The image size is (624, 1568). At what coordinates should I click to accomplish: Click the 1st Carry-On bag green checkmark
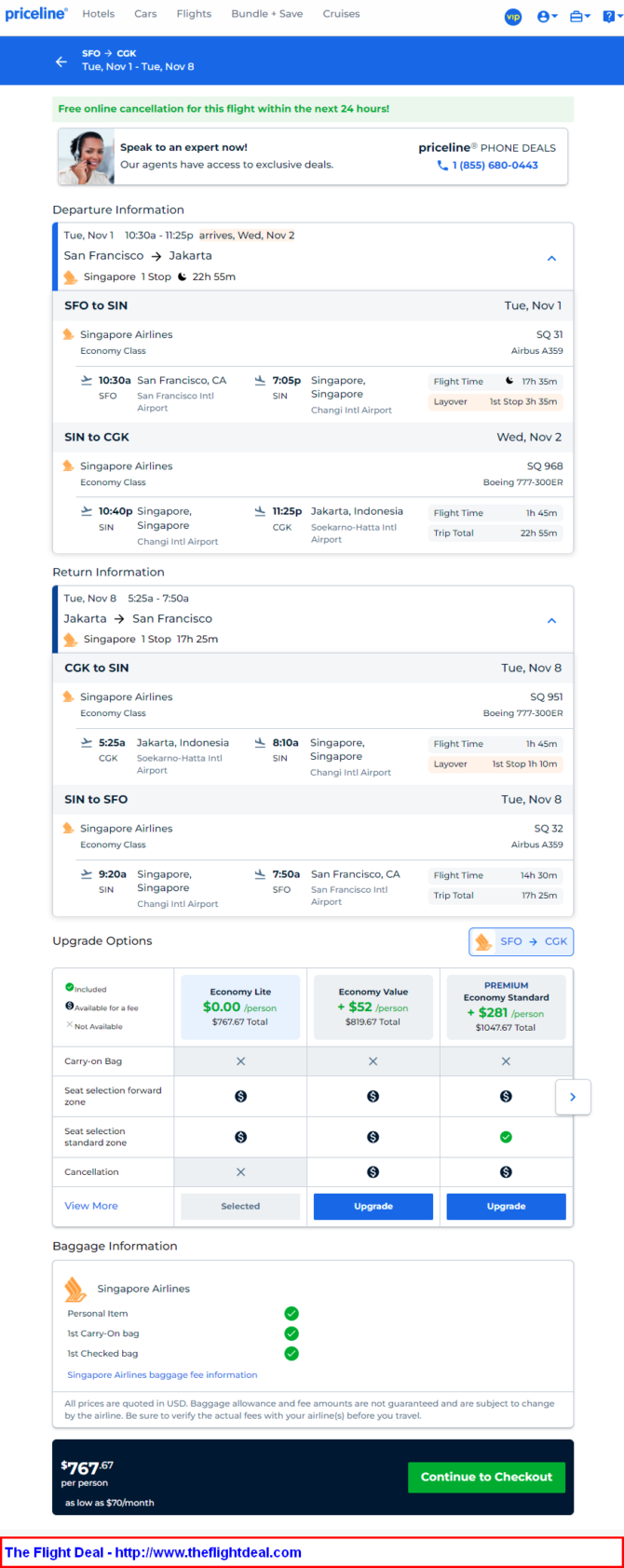tap(292, 1333)
